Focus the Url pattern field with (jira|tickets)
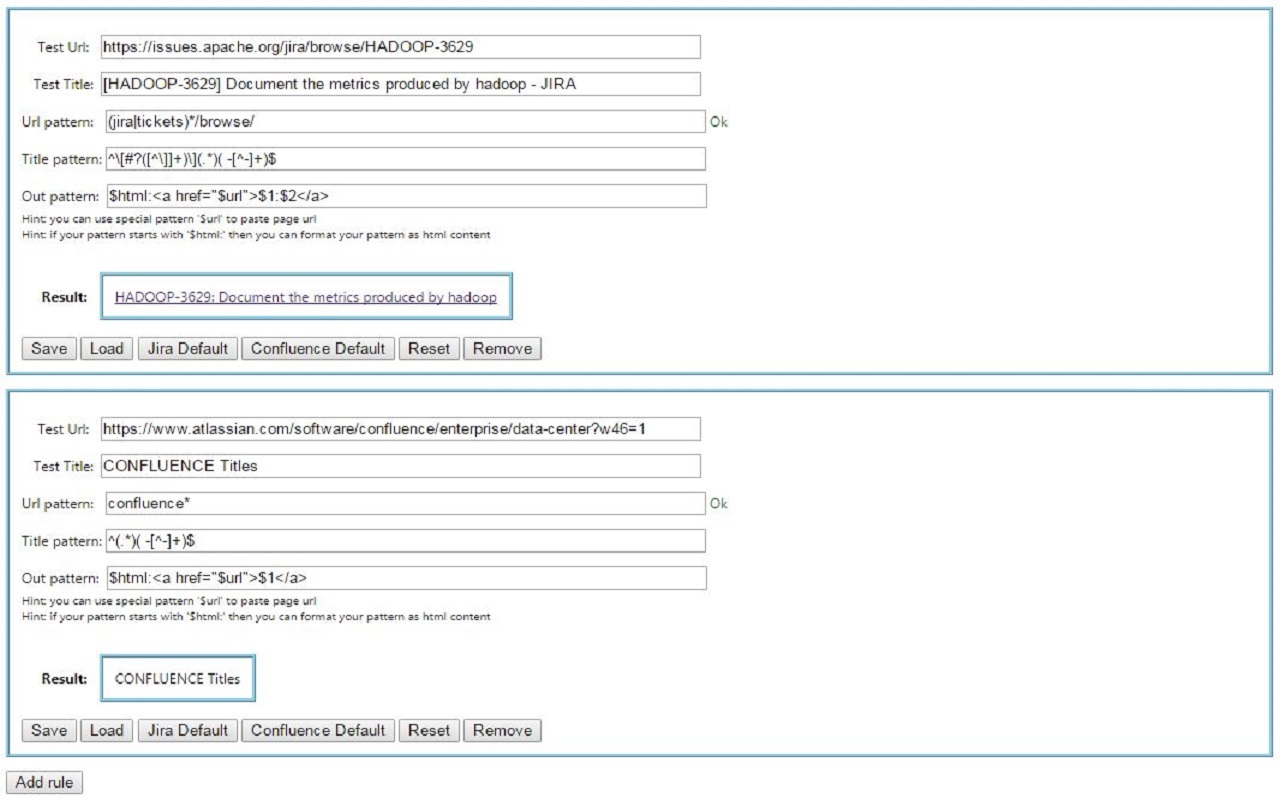The image size is (1280, 800). click(404, 122)
